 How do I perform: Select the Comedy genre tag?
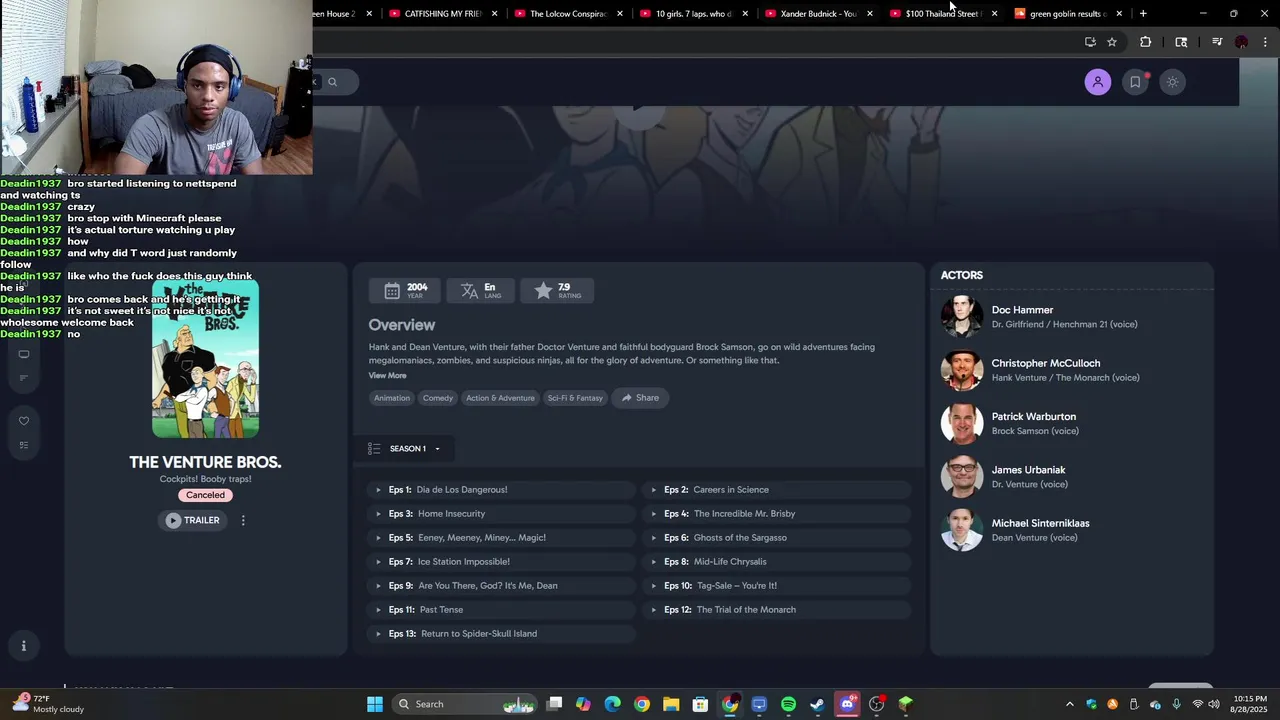tap(438, 398)
